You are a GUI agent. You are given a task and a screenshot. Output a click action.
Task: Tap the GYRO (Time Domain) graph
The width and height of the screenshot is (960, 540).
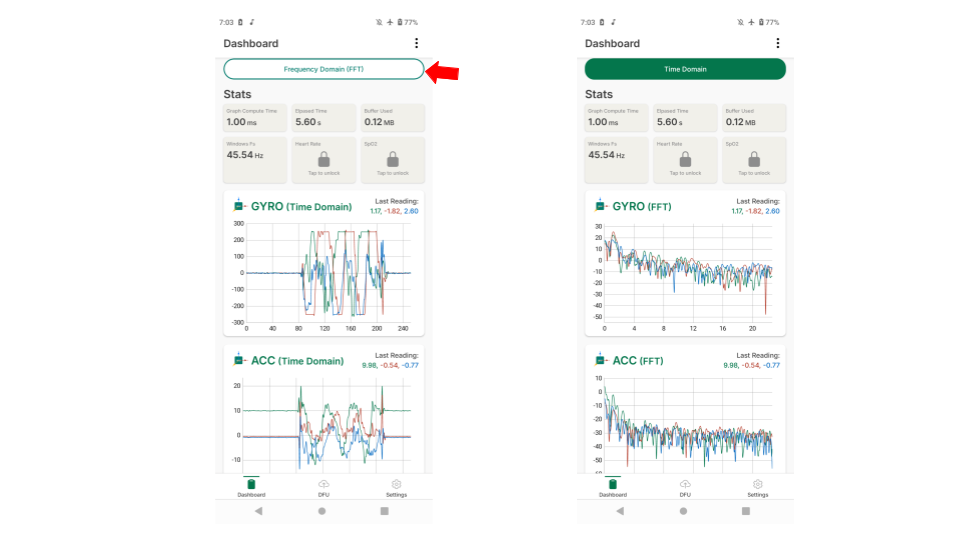click(x=324, y=272)
